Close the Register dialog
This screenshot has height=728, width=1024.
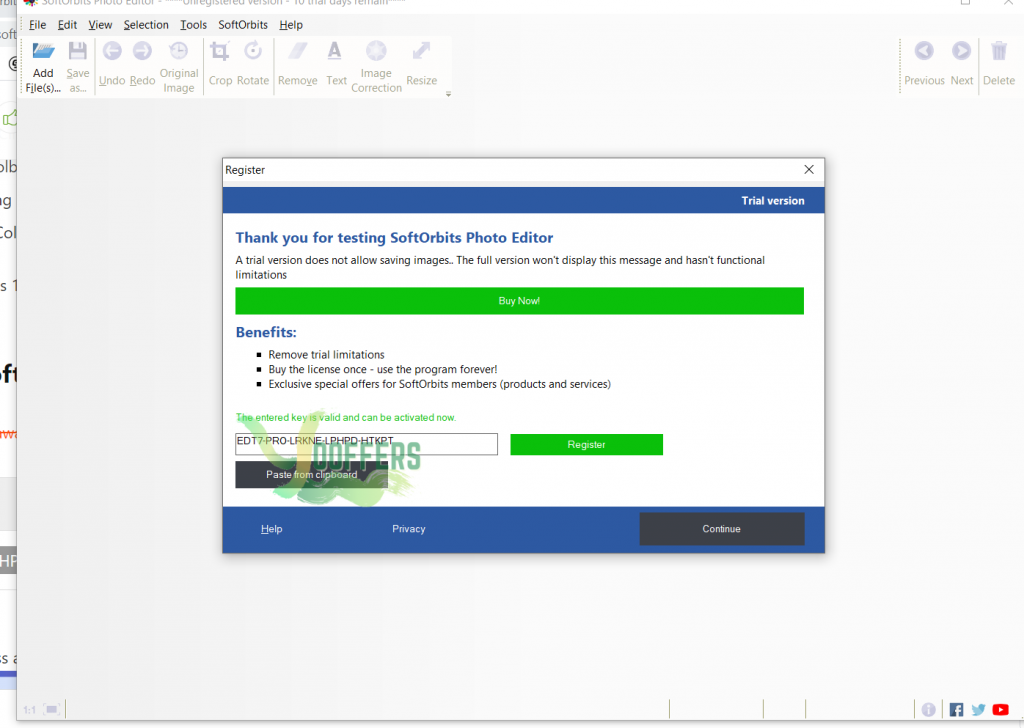(809, 170)
